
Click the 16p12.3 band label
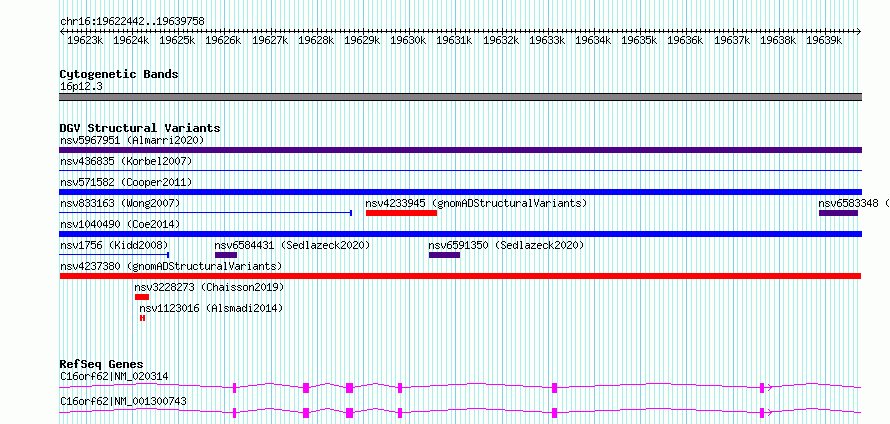click(x=82, y=87)
